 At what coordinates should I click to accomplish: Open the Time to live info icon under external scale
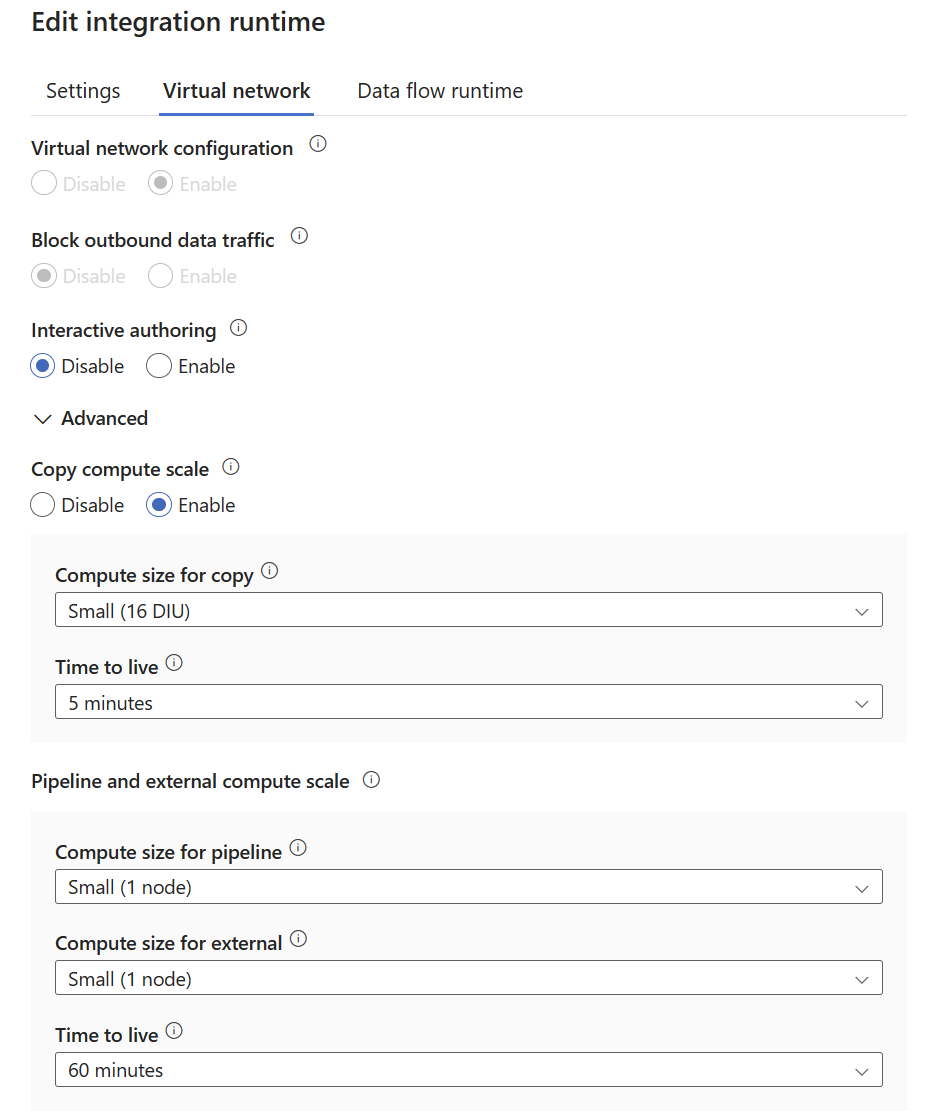click(x=175, y=1030)
